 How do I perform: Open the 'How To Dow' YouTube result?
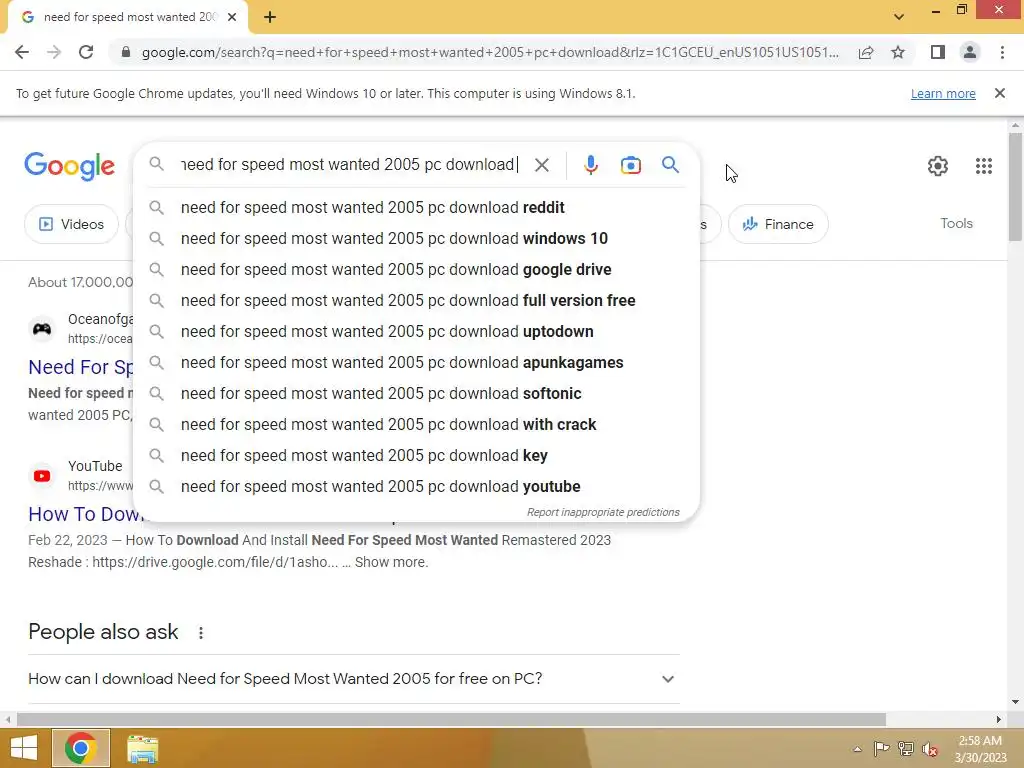[86, 515]
